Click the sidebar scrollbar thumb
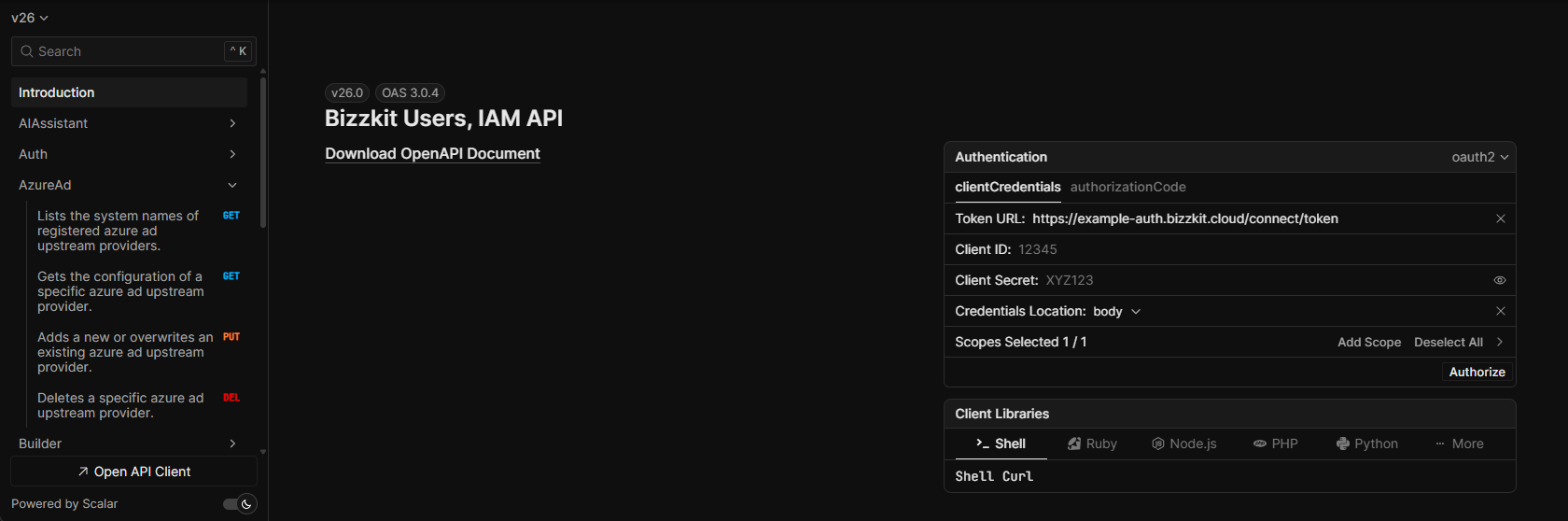This screenshot has height=521, width=1568. pyautogui.click(x=263, y=152)
